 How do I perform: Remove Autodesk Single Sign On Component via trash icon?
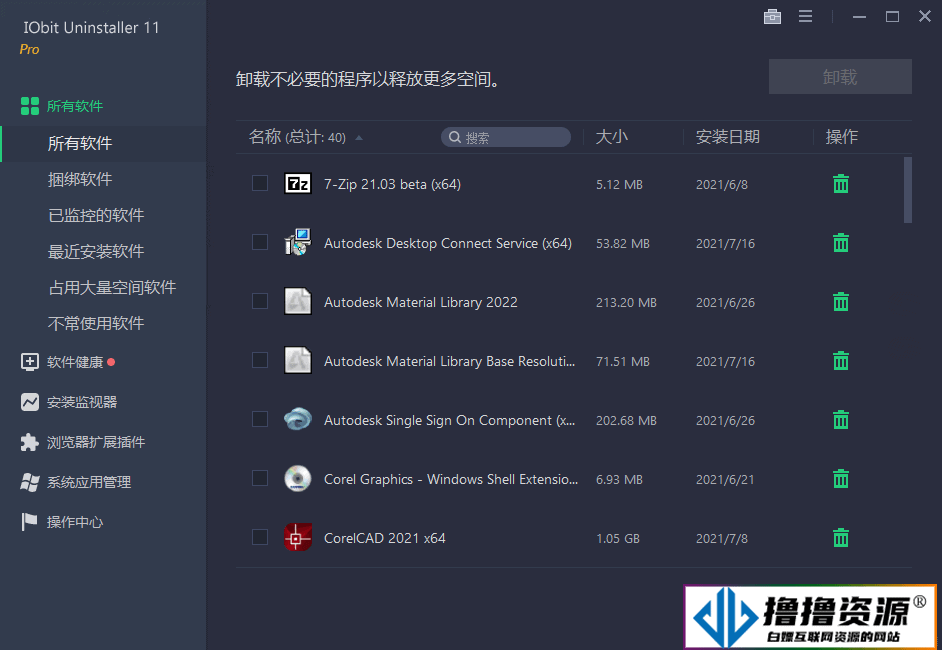coord(840,419)
